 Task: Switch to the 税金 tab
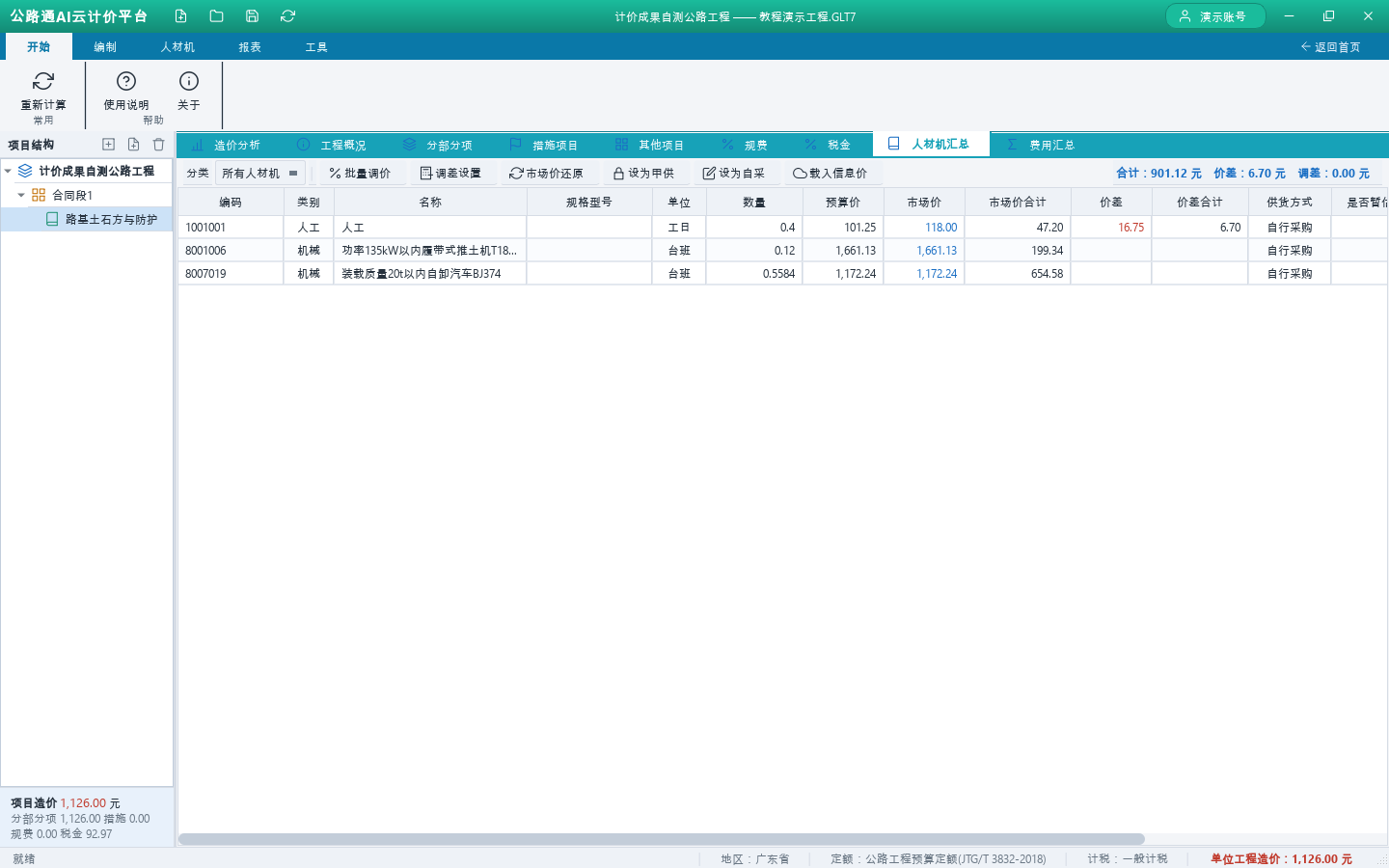(828, 145)
